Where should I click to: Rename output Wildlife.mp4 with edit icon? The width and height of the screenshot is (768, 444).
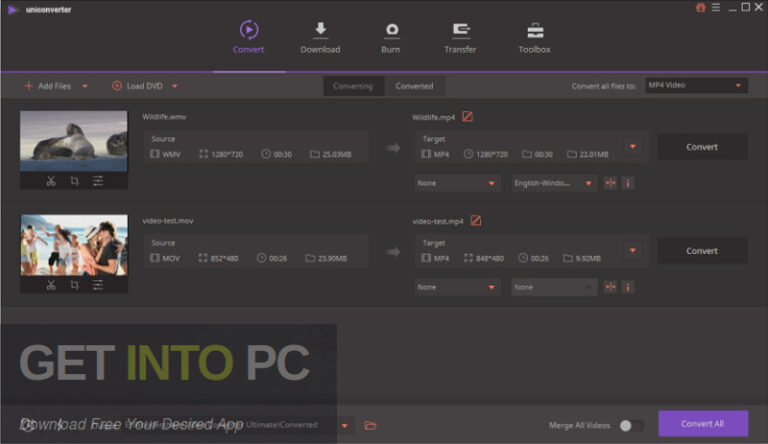coord(468,117)
